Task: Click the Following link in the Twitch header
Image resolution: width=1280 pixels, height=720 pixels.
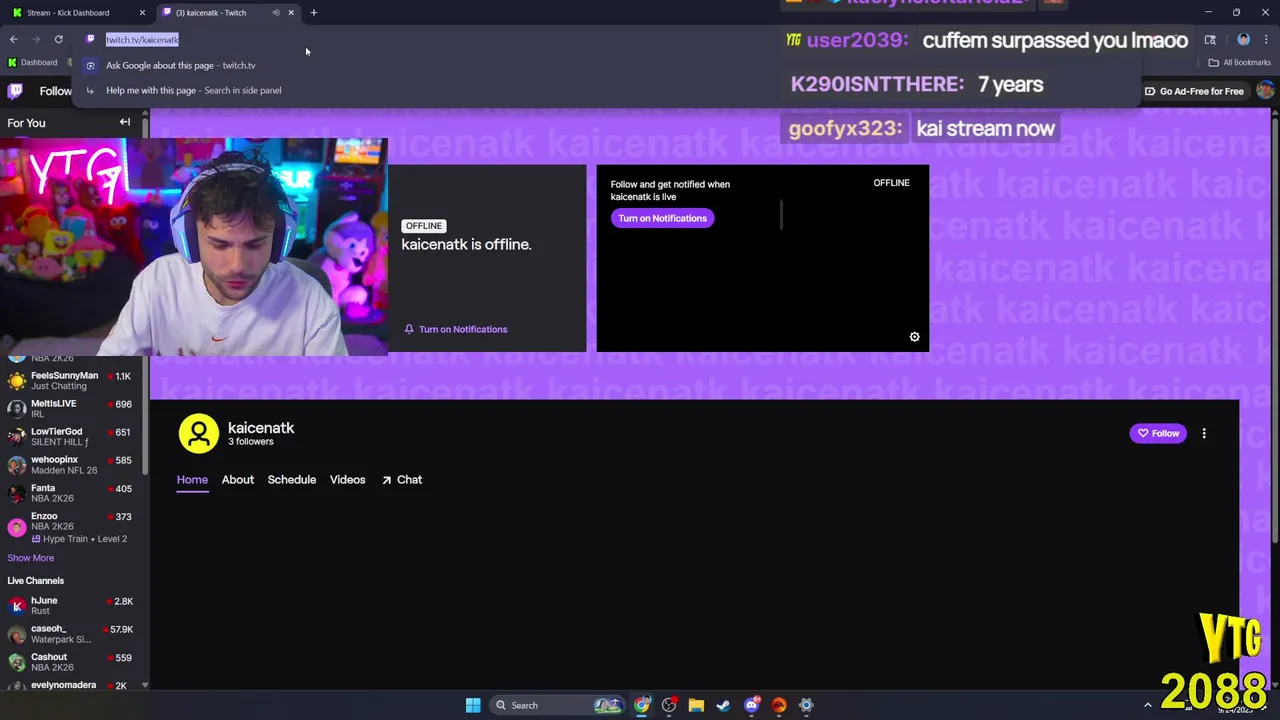Action: (x=55, y=91)
